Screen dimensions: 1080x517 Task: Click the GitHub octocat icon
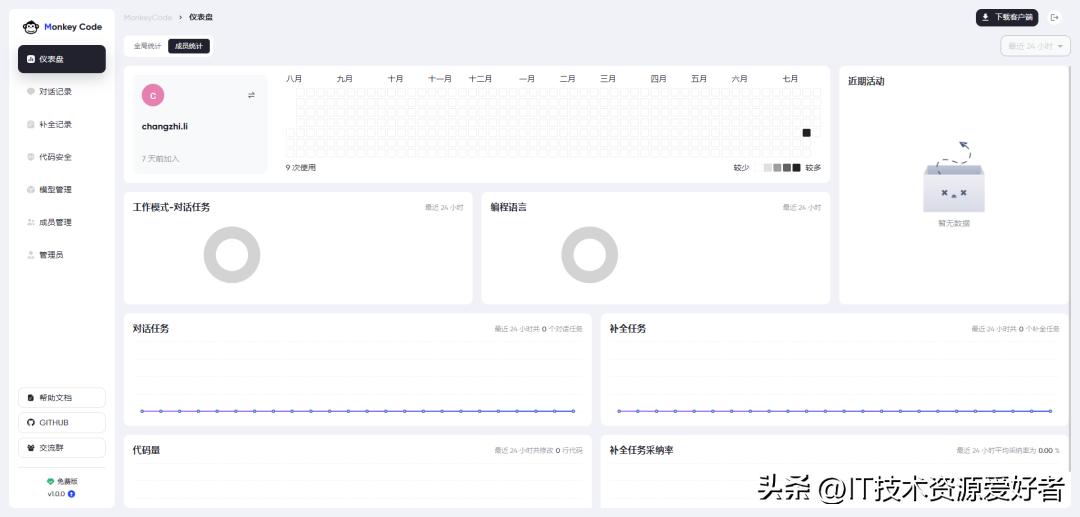tap(30, 423)
